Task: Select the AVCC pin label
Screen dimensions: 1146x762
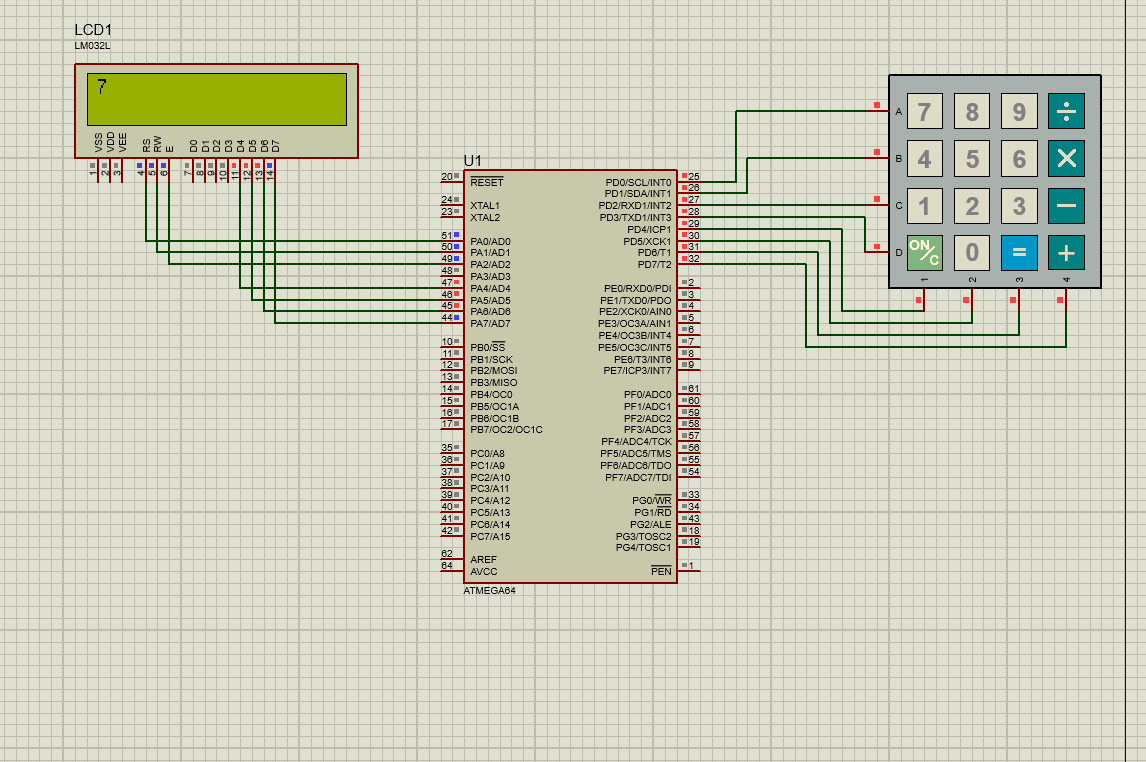Action: (483, 571)
